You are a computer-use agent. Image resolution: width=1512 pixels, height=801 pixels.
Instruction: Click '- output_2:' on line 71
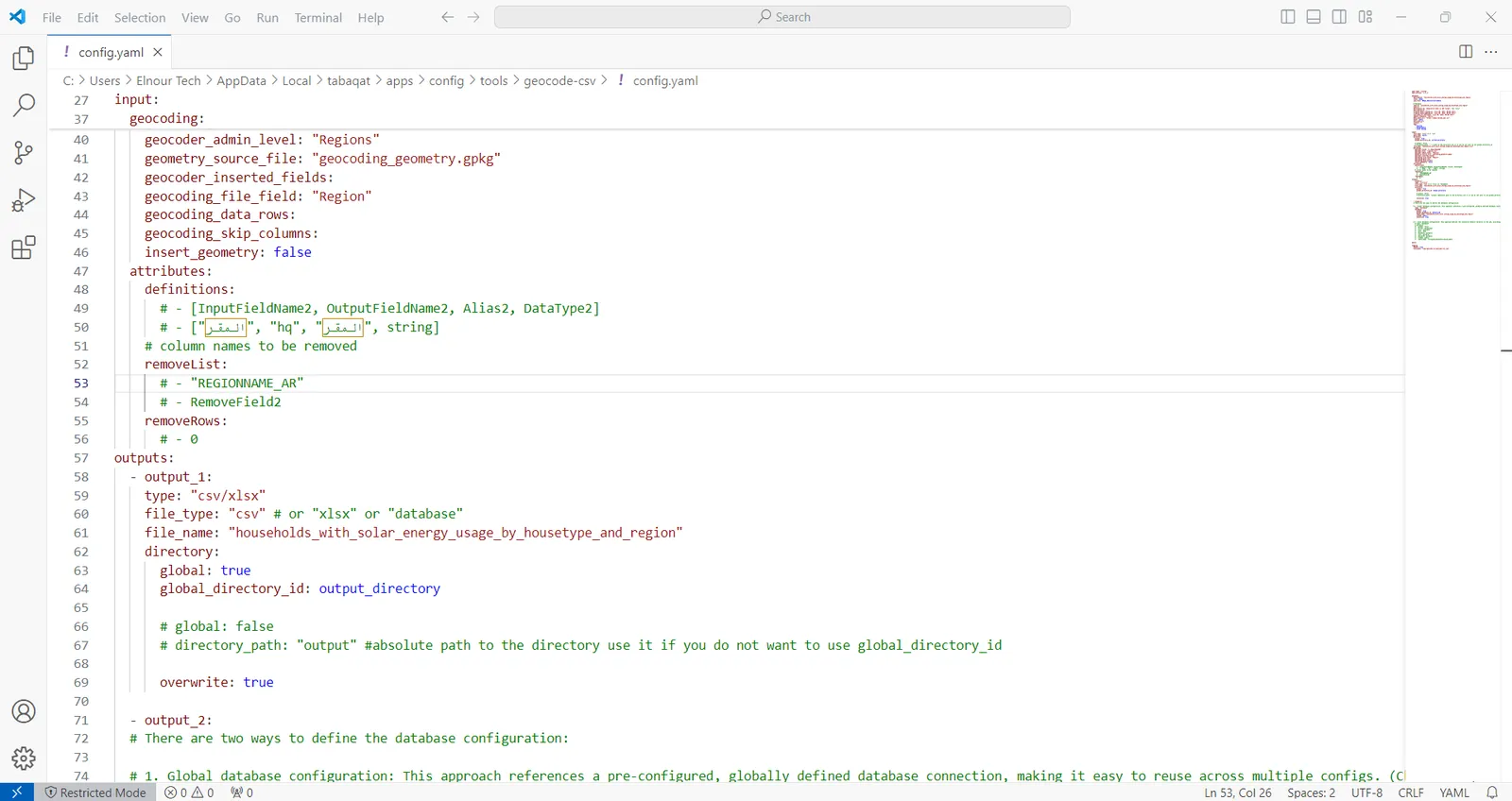[x=171, y=720]
